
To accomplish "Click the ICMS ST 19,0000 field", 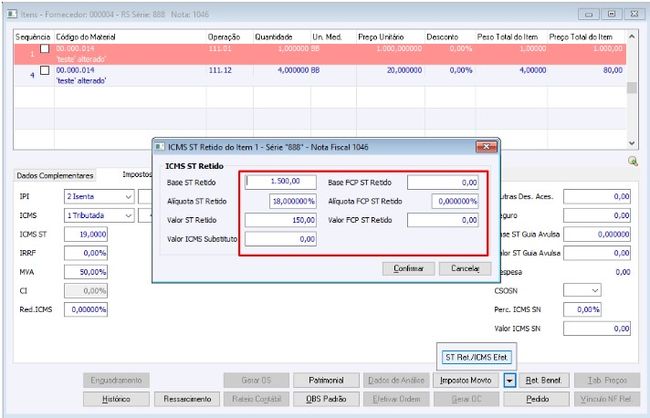I will tap(86, 234).
